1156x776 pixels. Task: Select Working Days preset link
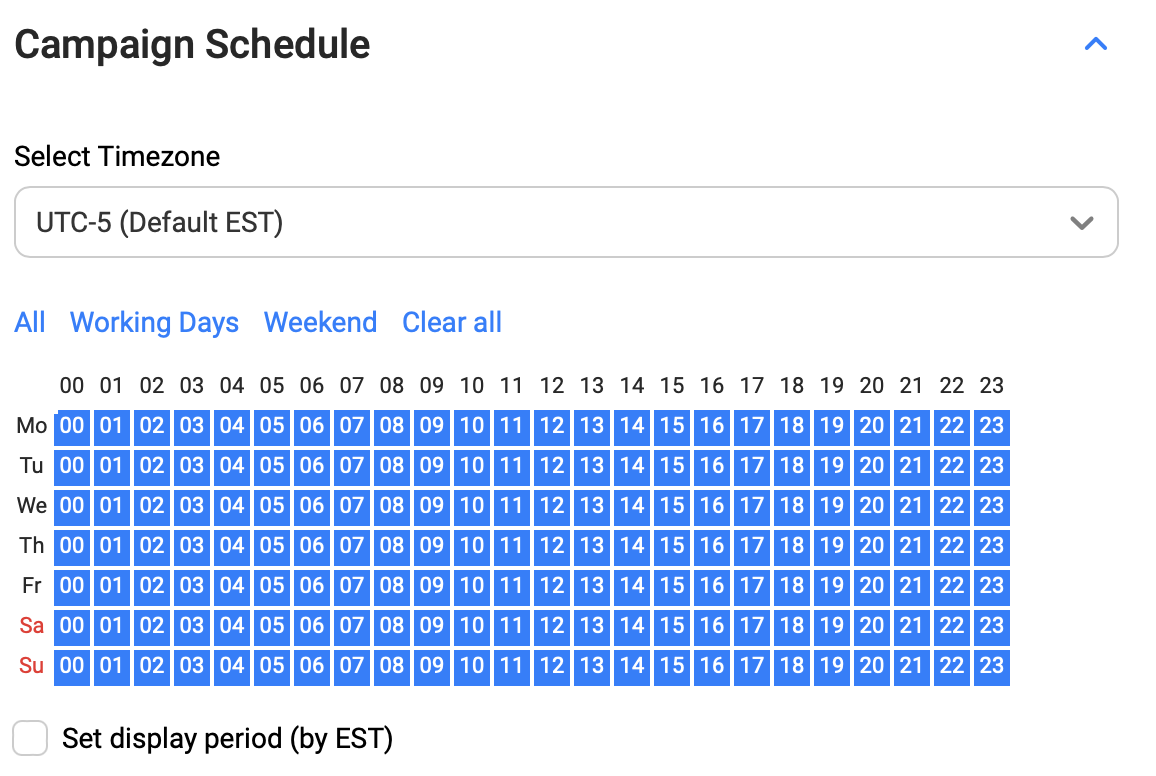click(154, 322)
